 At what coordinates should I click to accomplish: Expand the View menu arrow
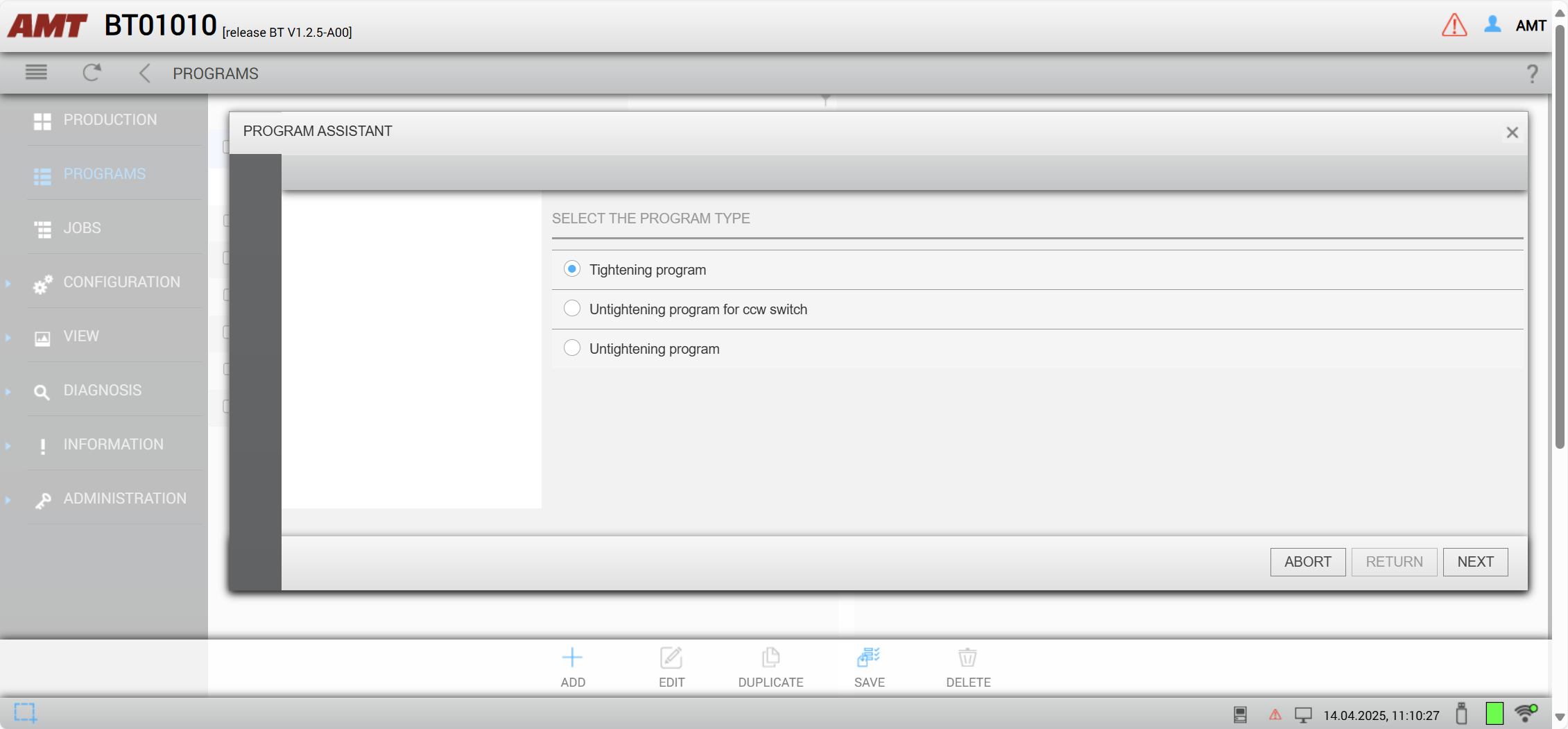click(x=8, y=337)
